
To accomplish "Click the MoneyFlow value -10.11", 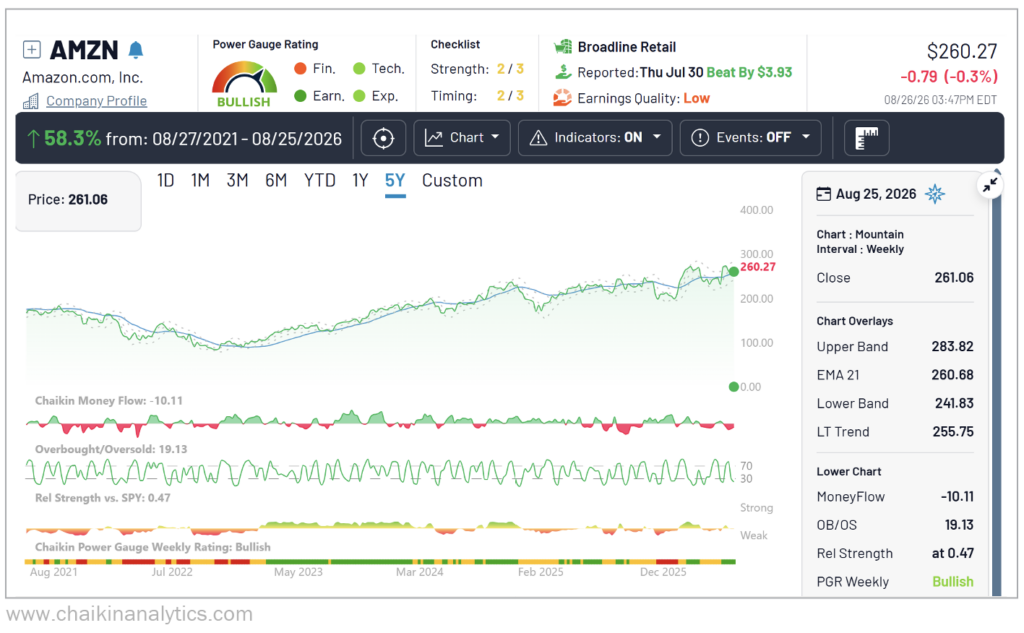I will (x=957, y=497).
